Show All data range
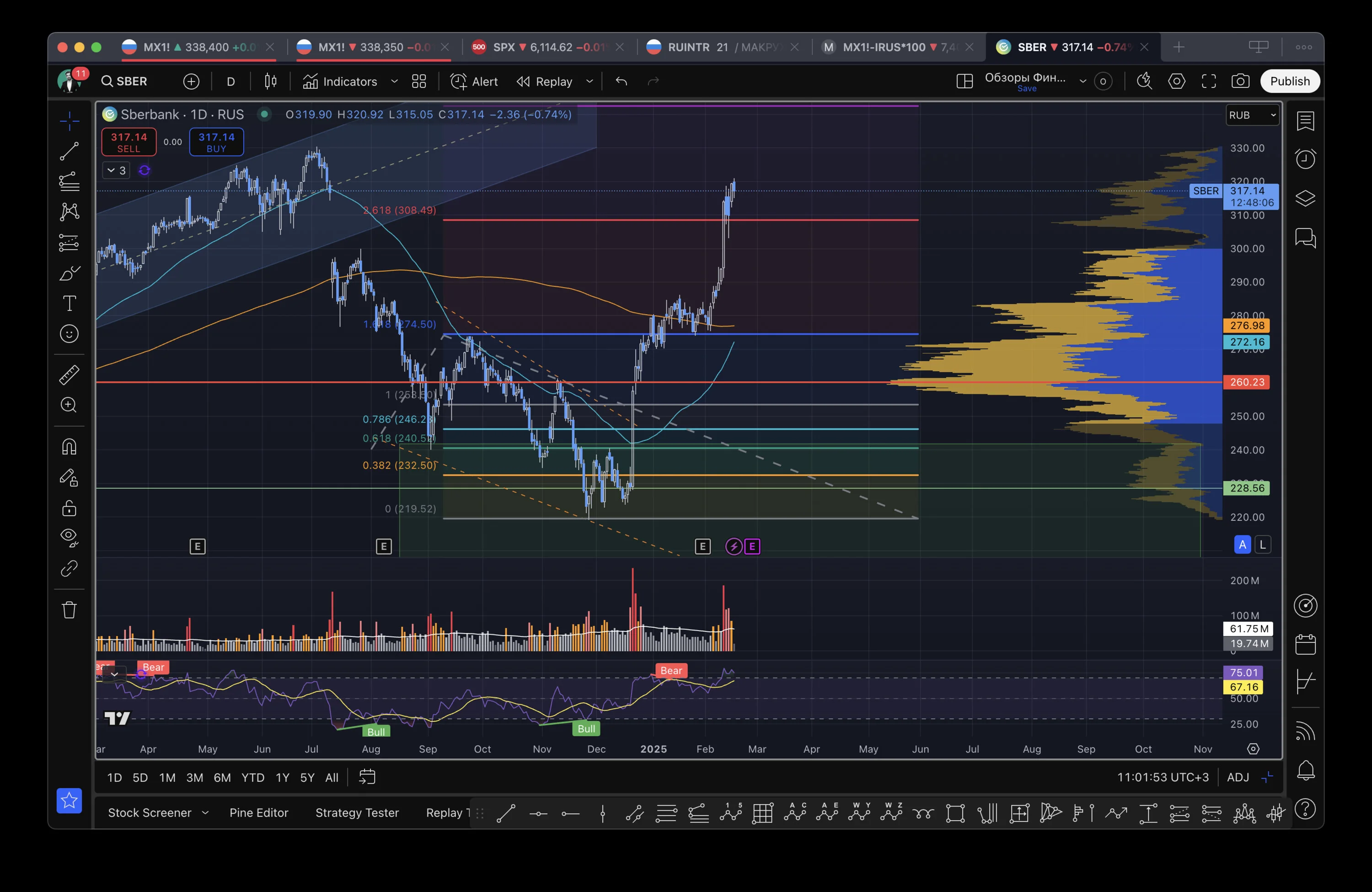The image size is (1372, 892). (332, 777)
